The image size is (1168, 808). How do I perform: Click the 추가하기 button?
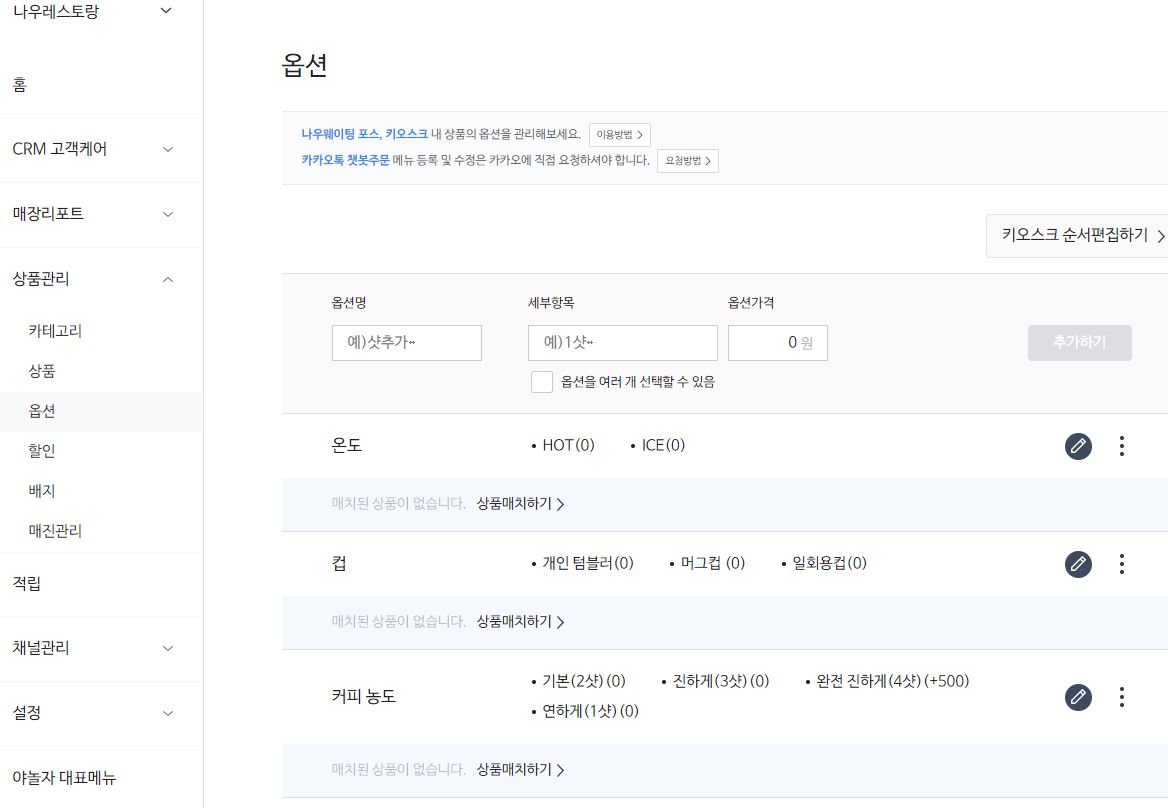tap(1079, 343)
